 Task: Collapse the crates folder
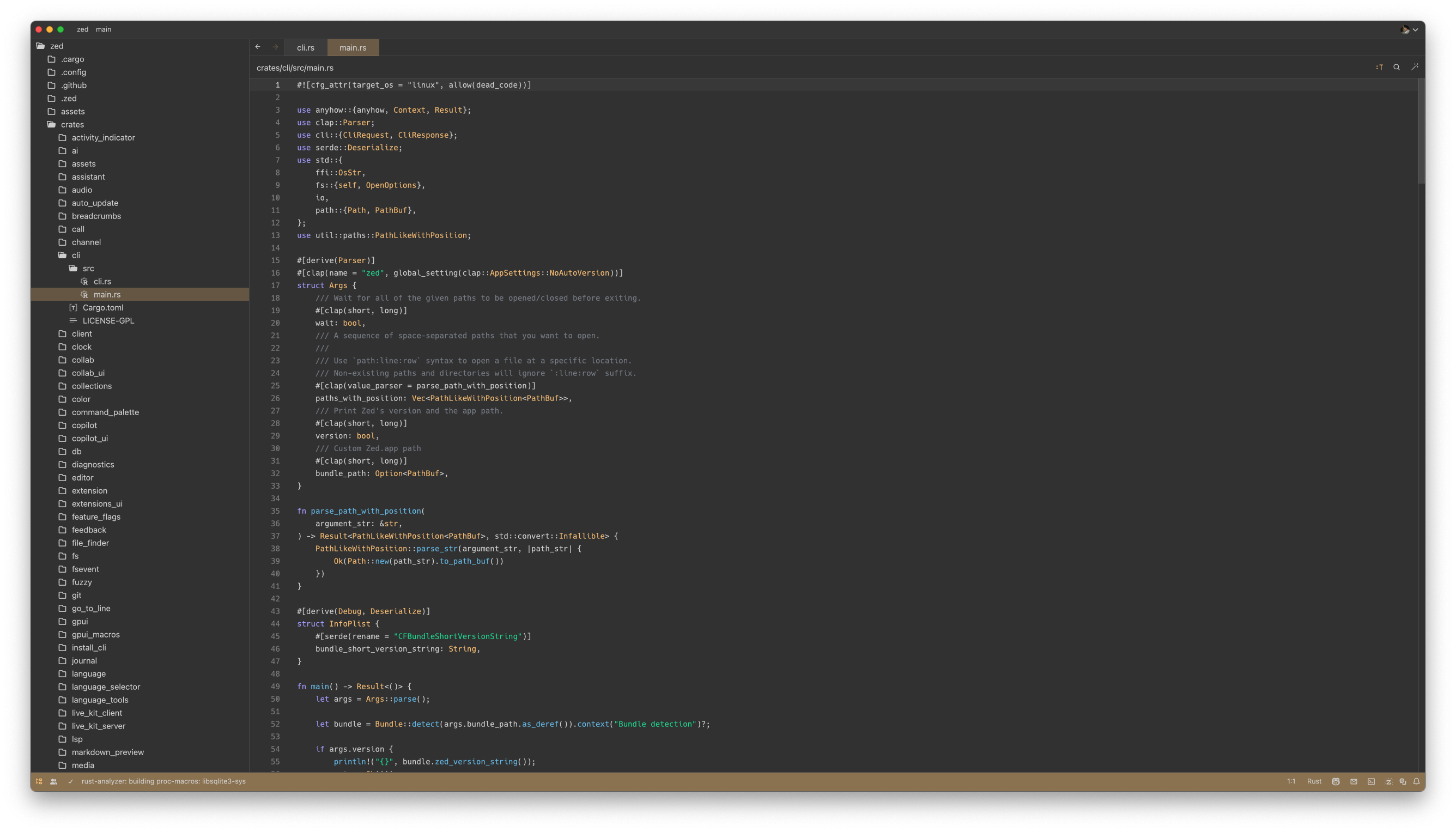(140, 125)
